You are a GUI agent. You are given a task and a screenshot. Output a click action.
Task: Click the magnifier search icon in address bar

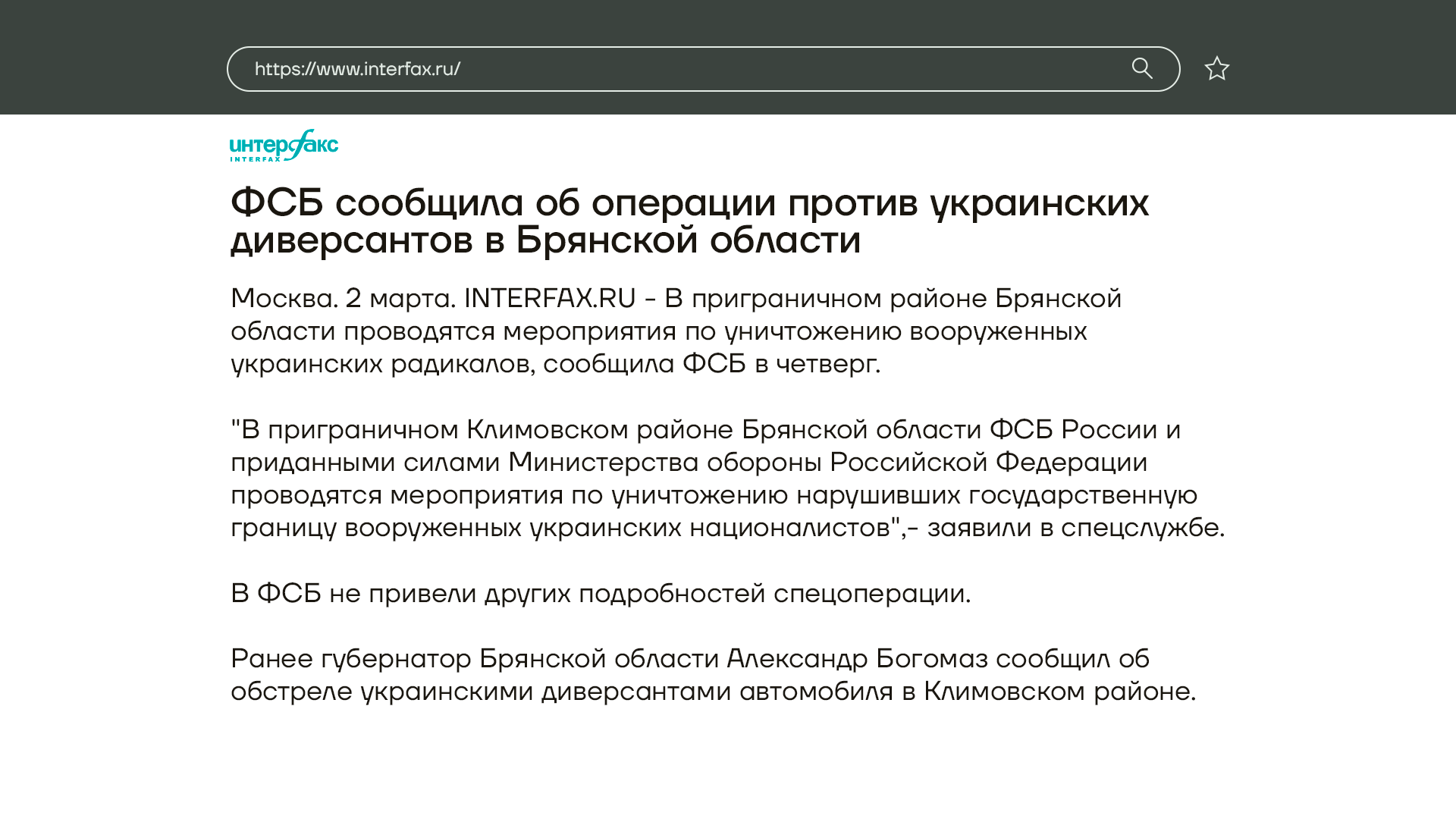[1142, 69]
